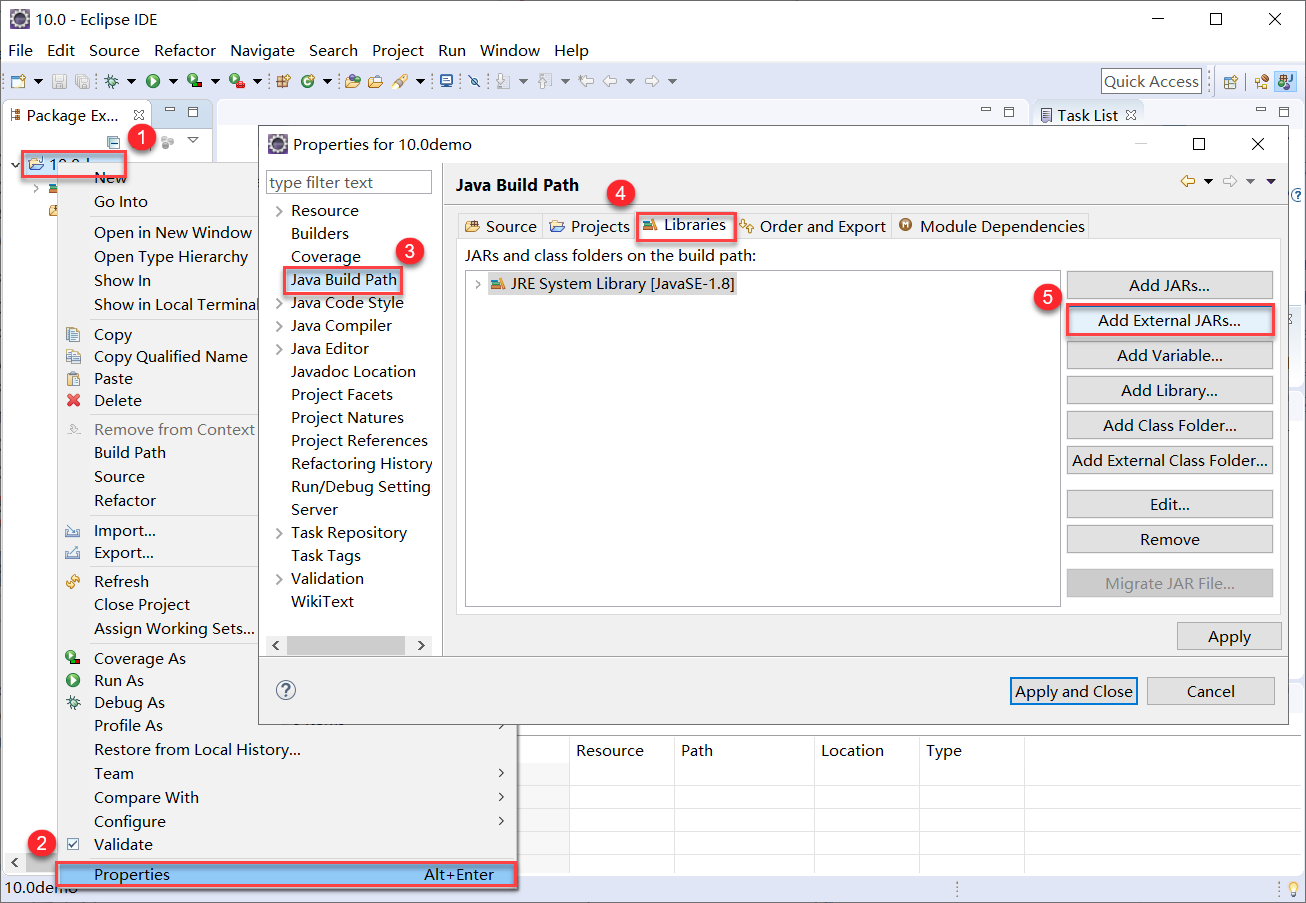Open the Run button dropdown arrow
1306x903 pixels.
(x=172, y=81)
